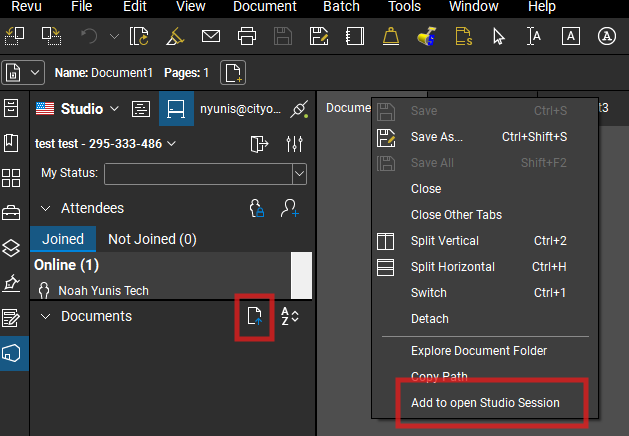The width and height of the screenshot is (629, 436).
Task: Click the Print toolbar icon
Action: [247, 37]
